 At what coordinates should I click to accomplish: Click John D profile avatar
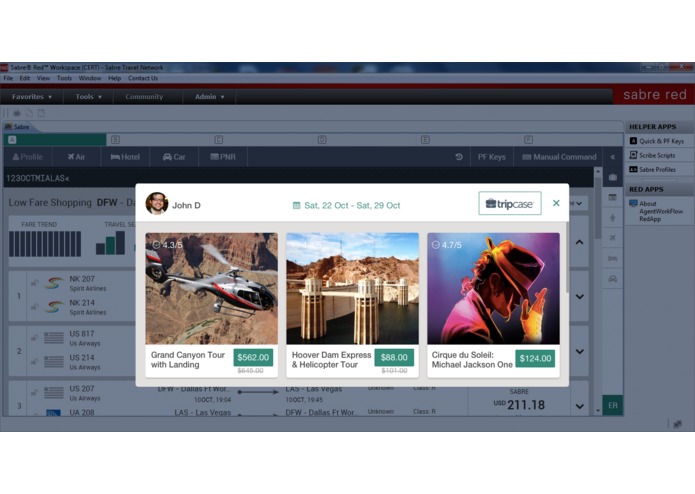tap(156, 203)
